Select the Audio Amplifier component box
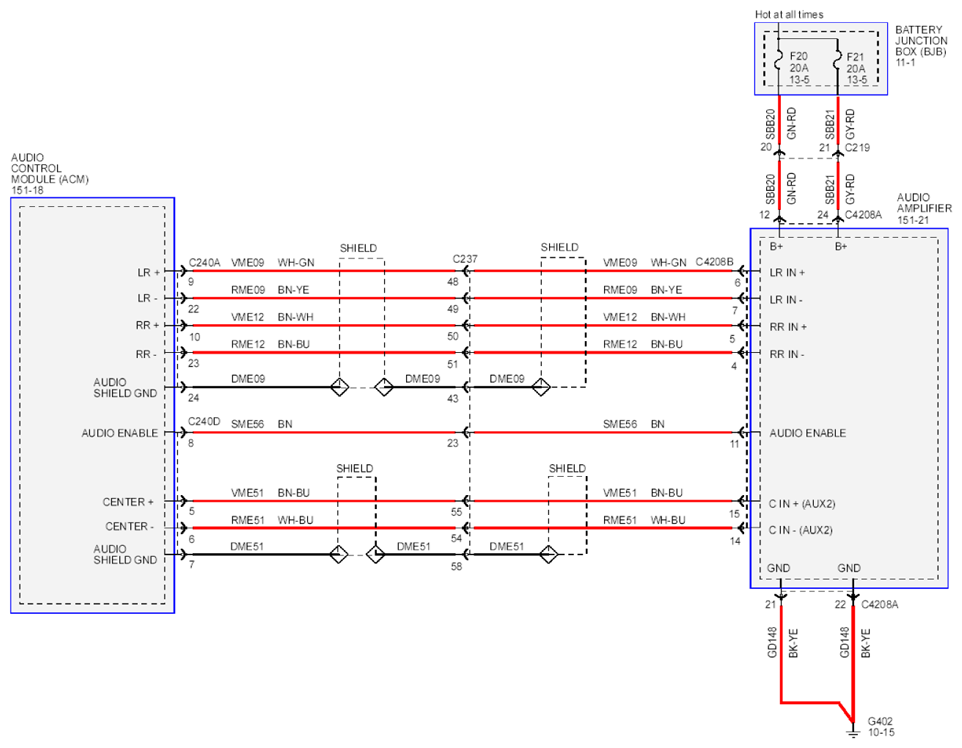962x748 pixels. coord(849,409)
